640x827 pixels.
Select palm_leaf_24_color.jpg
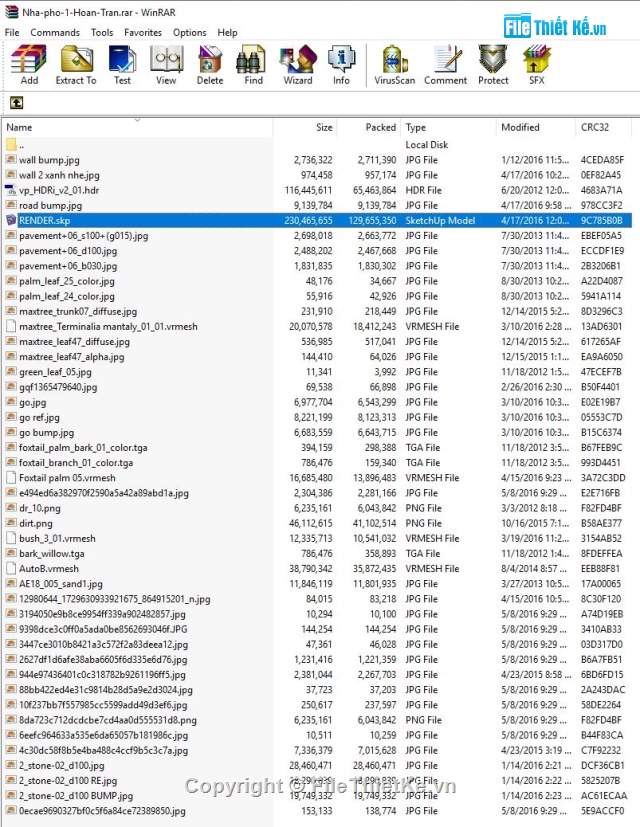tap(66, 296)
